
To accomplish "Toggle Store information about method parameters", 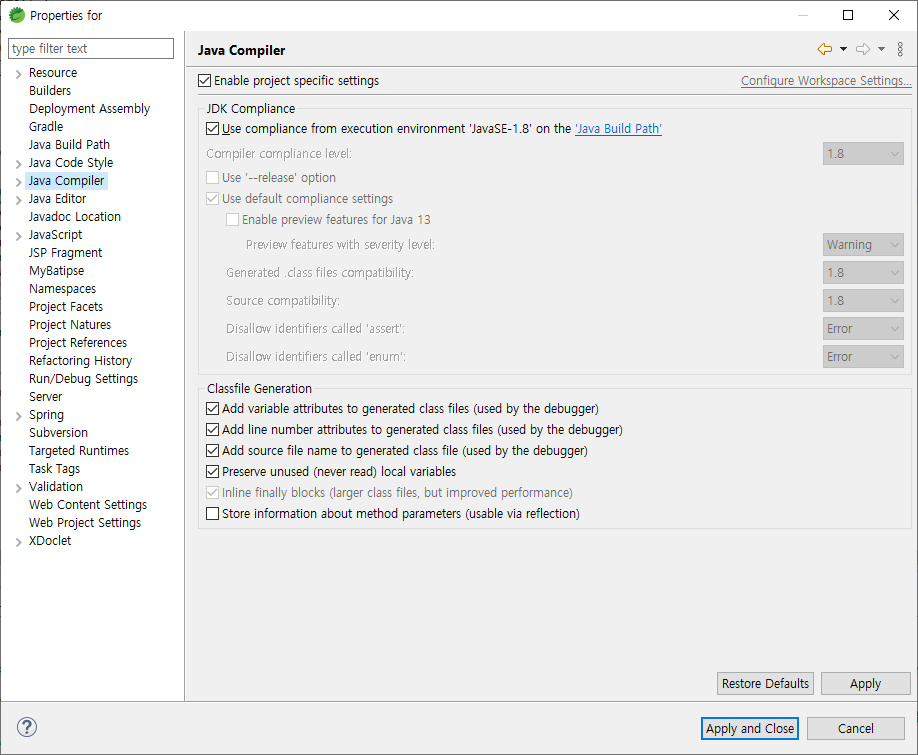I will tap(213, 514).
